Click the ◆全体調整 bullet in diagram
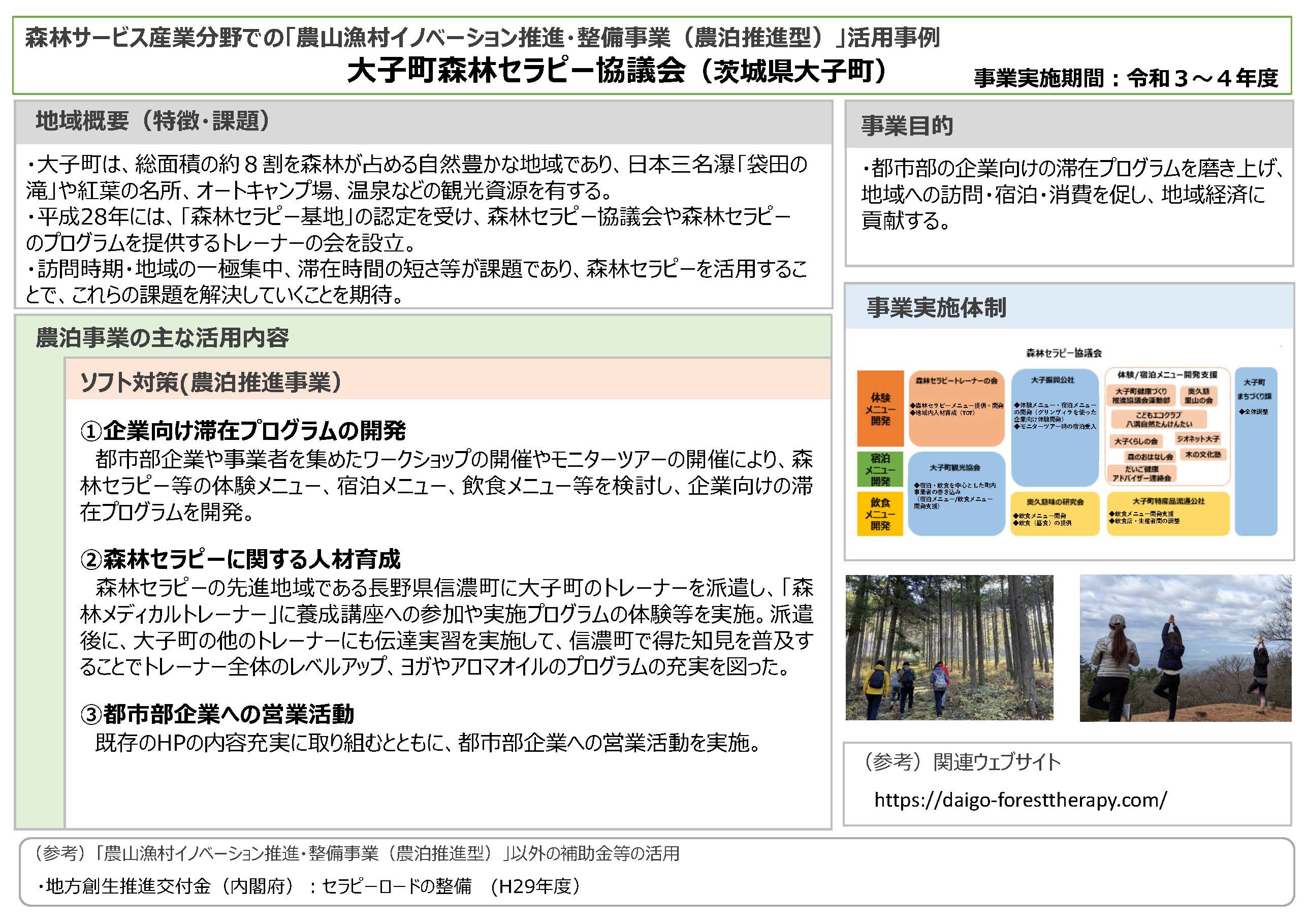1307x924 pixels. pos(1254,411)
